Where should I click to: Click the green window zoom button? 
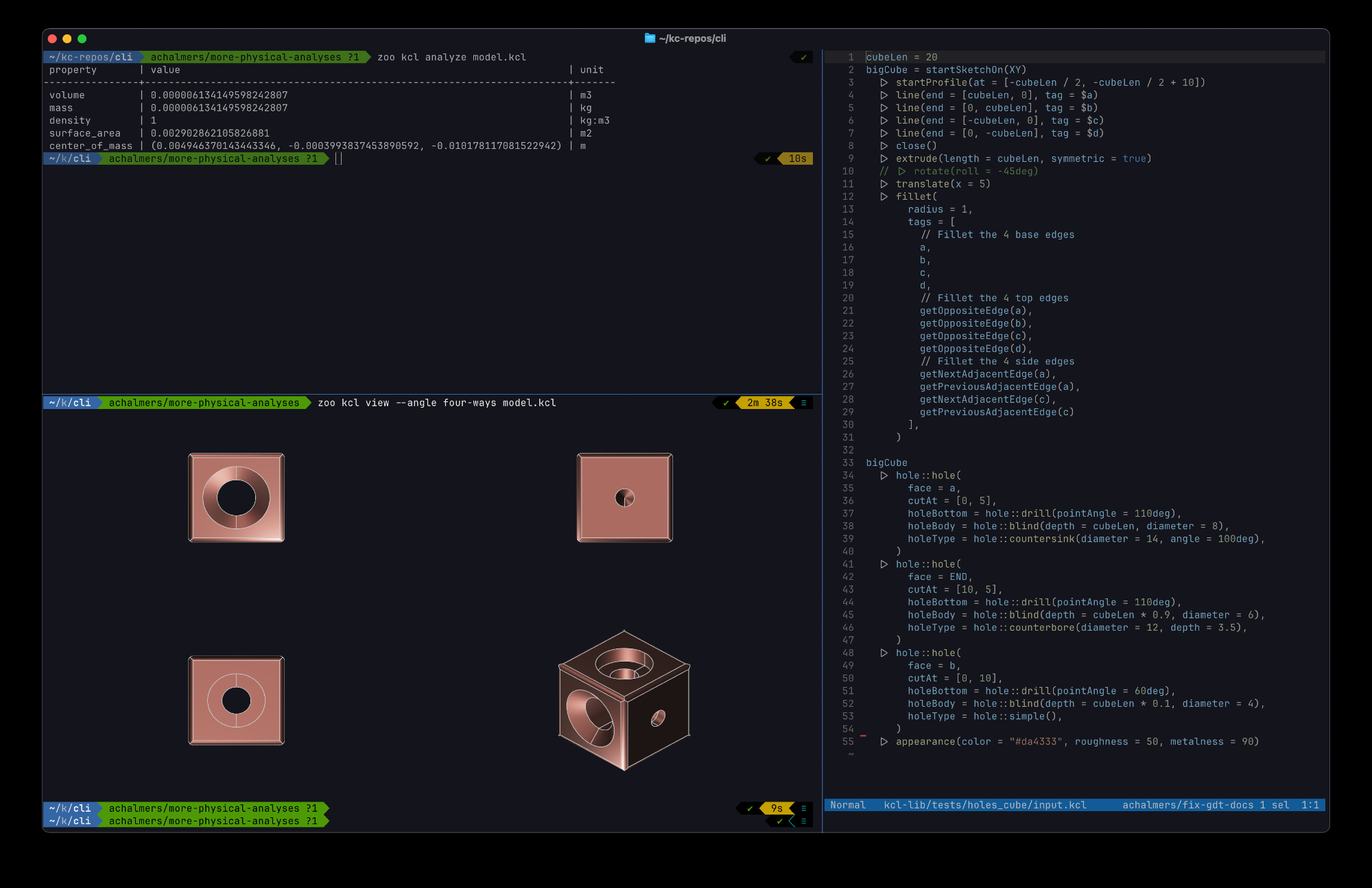[x=82, y=39]
